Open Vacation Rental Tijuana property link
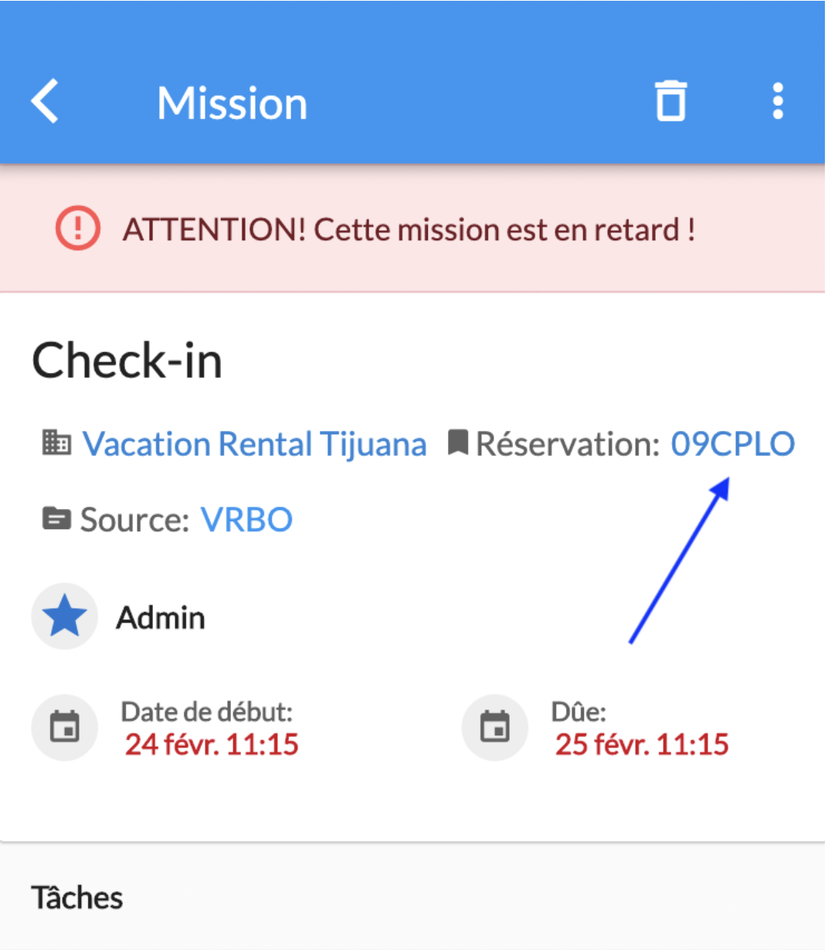828x950 pixels. pos(254,444)
